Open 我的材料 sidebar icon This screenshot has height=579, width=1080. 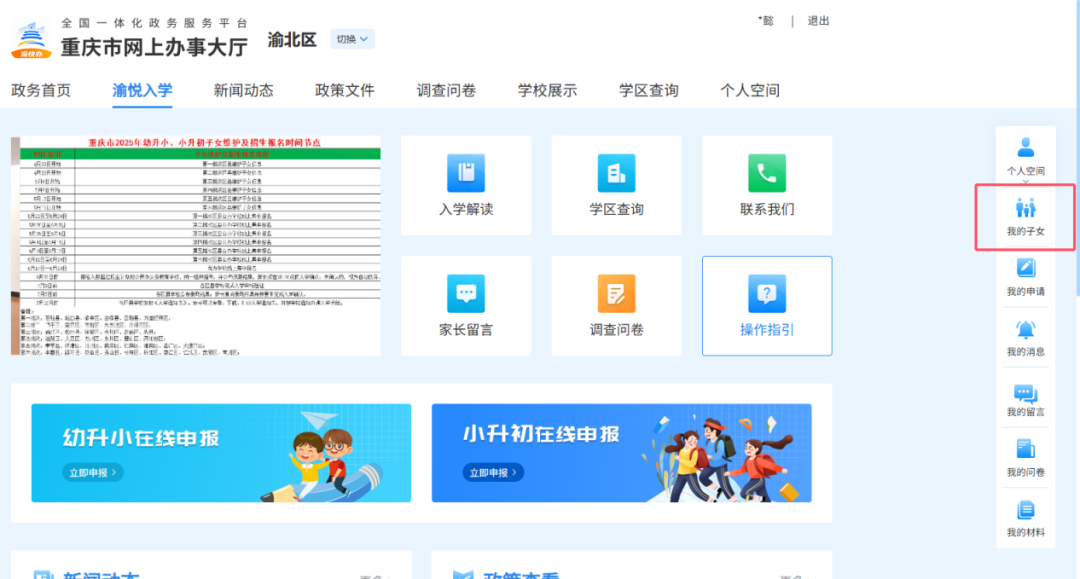coord(1025,510)
